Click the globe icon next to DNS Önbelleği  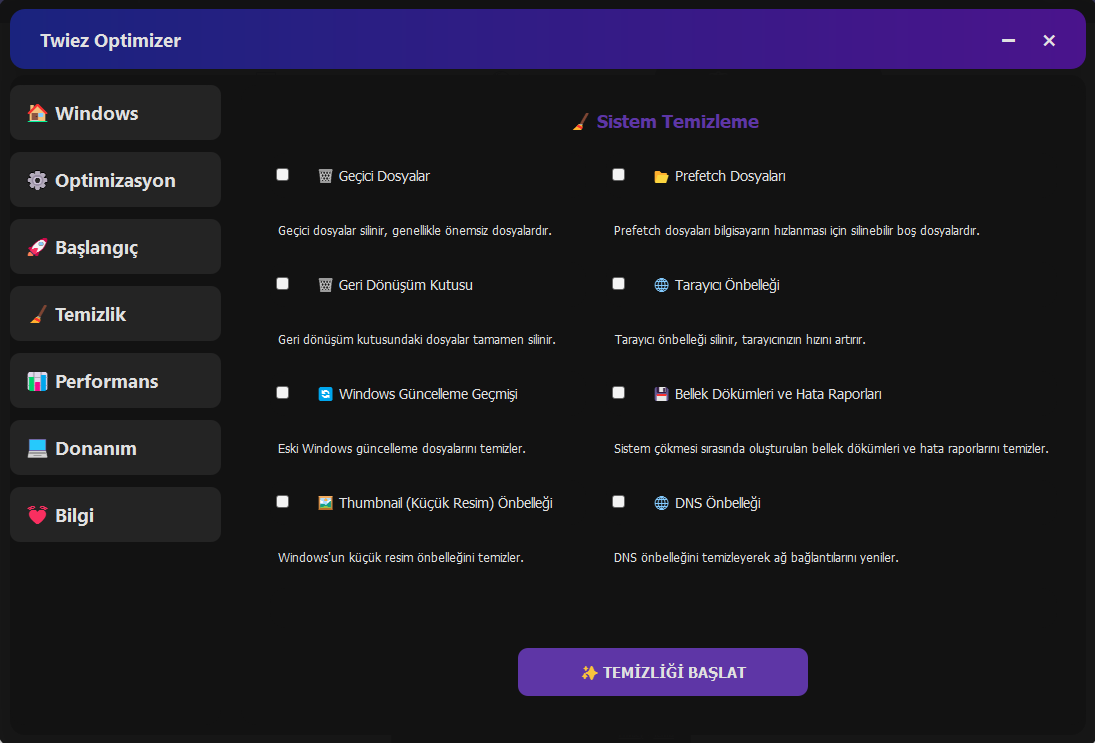[661, 503]
